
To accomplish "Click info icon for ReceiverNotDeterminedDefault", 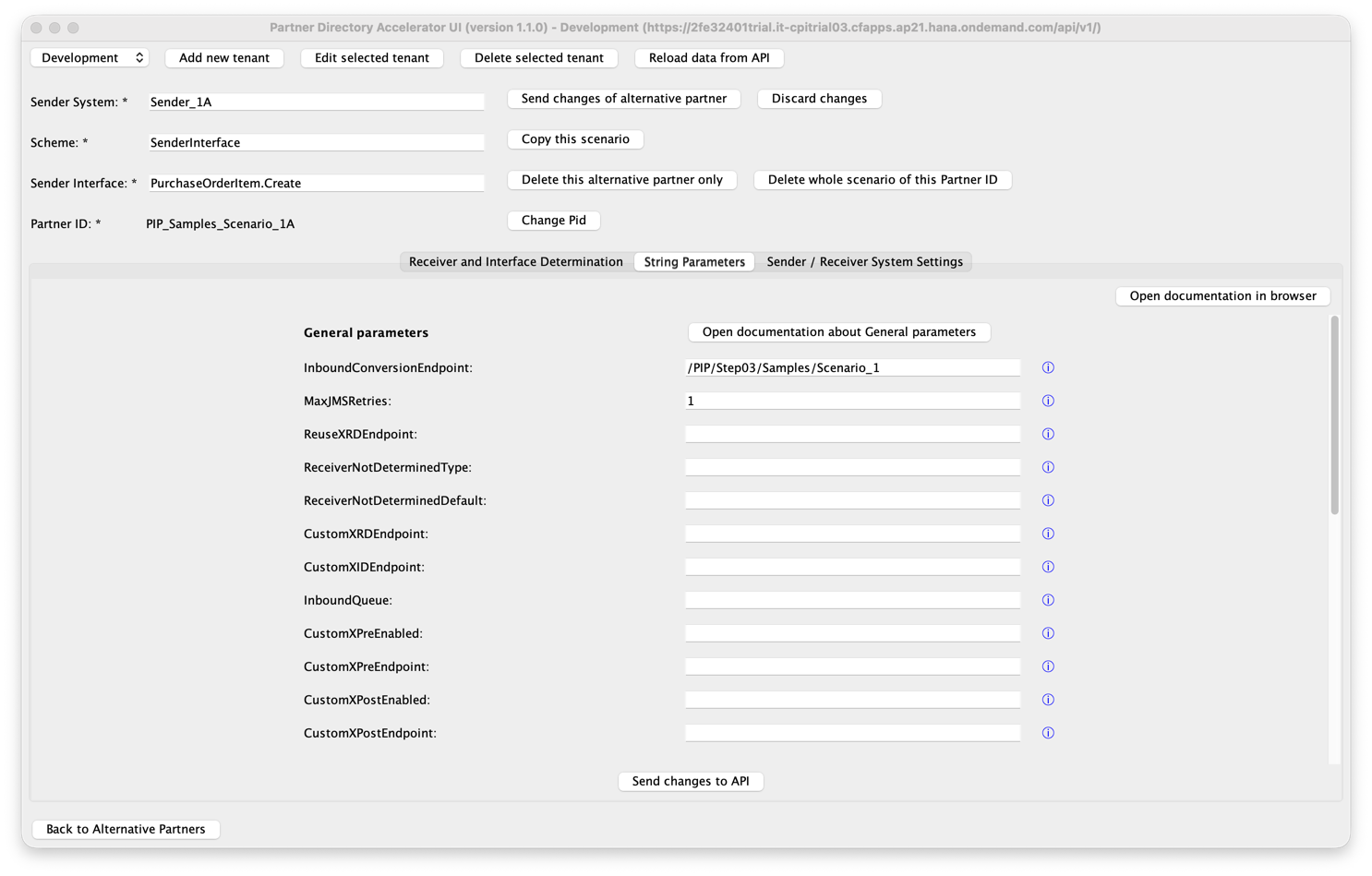I will click(x=1048, y=500).
